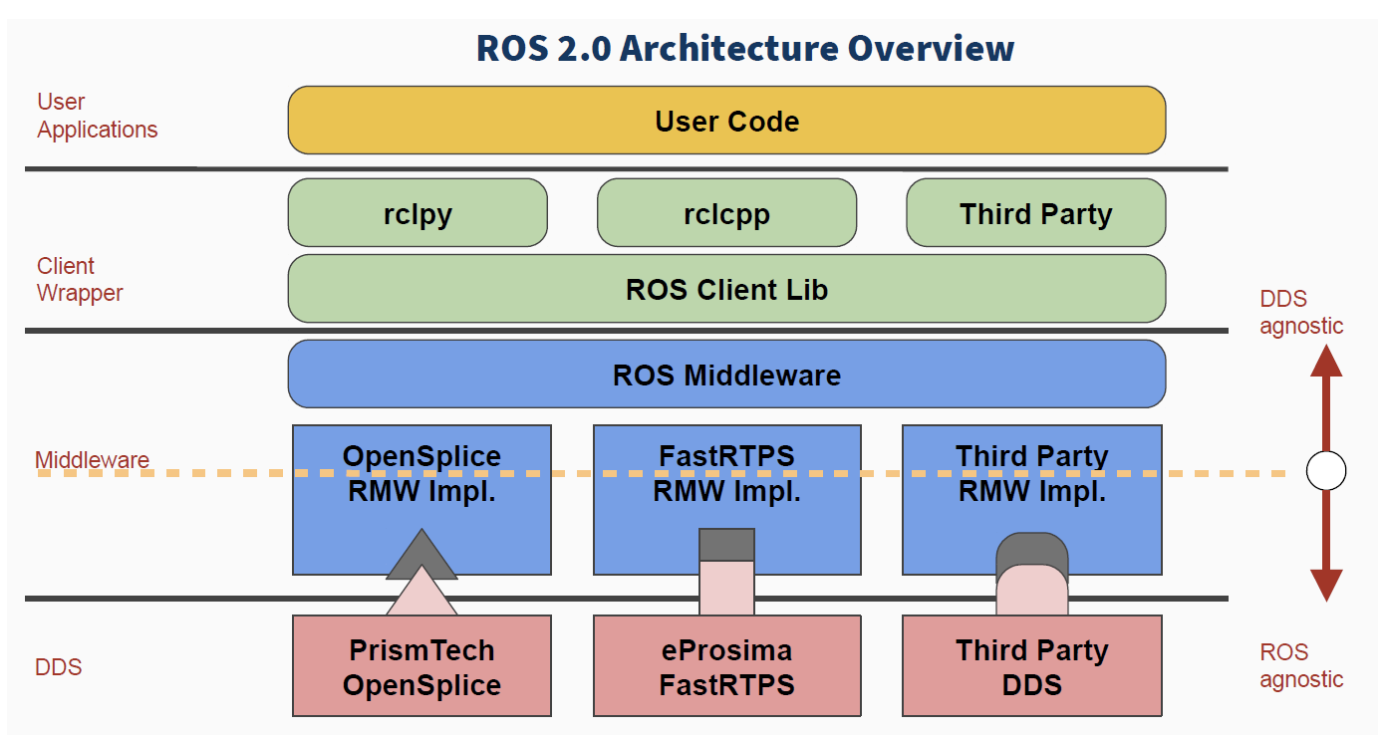Select the Third Party RMW Impl. box

point(1032,500)
